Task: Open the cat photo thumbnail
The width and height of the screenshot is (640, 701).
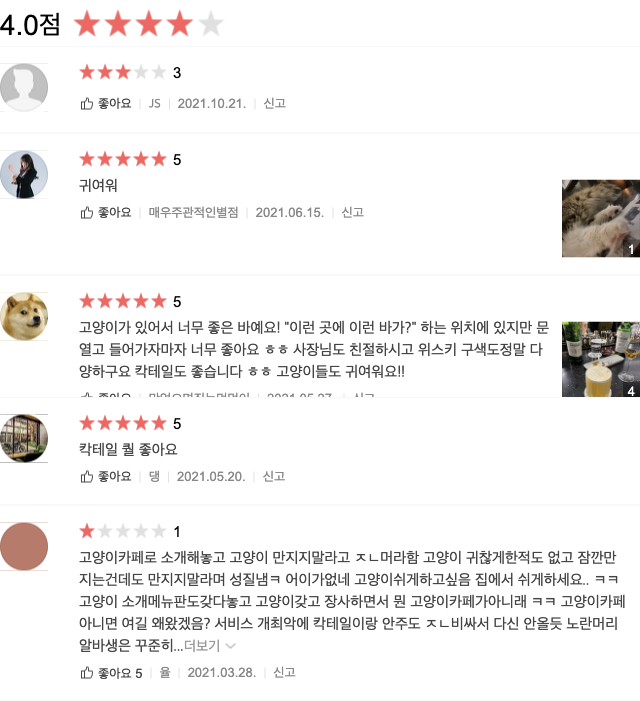Action: (x=601, y=218)
